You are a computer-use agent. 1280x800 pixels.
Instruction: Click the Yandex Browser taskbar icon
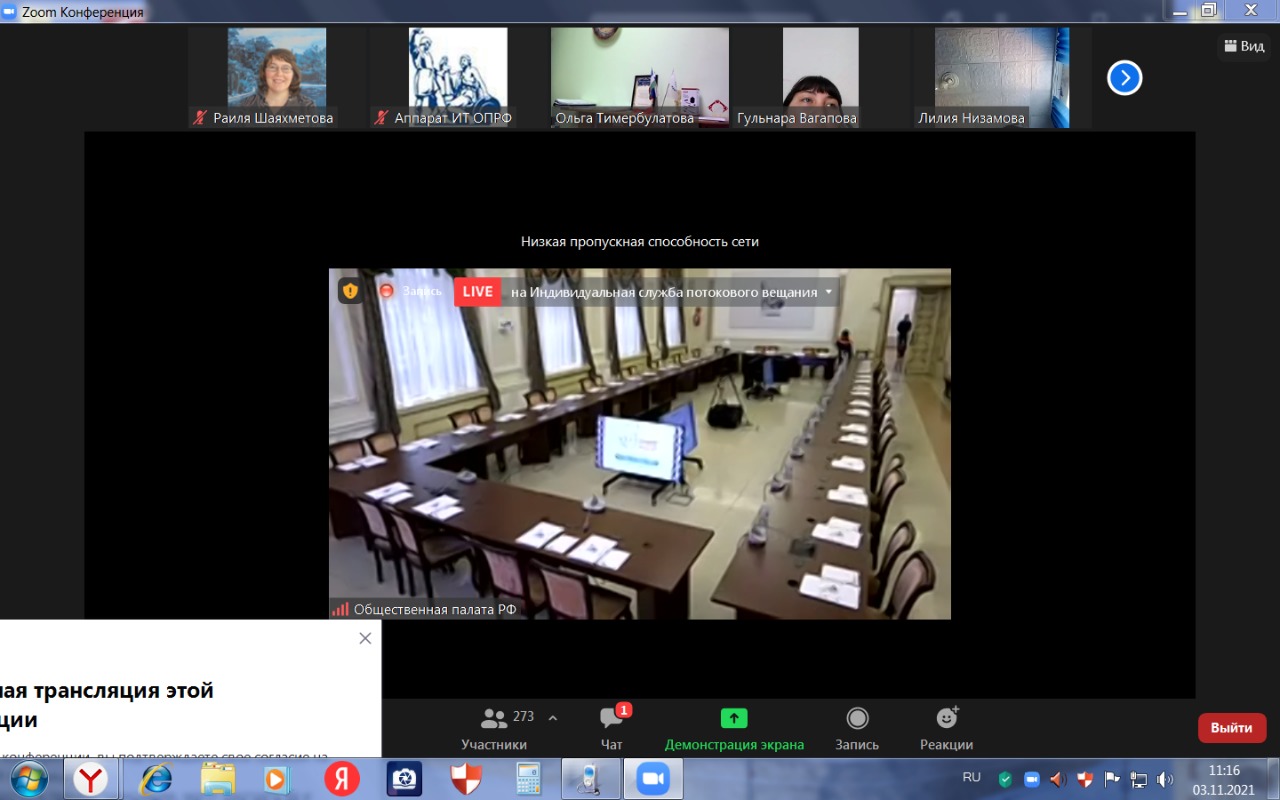(92, 778)
